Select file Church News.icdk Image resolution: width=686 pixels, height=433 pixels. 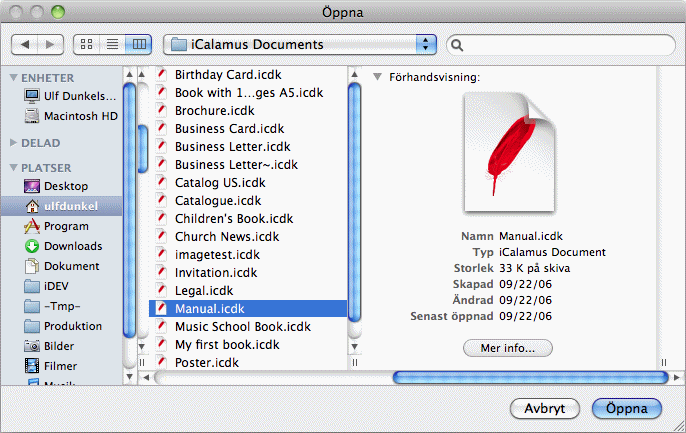click(x=248, y=237)
